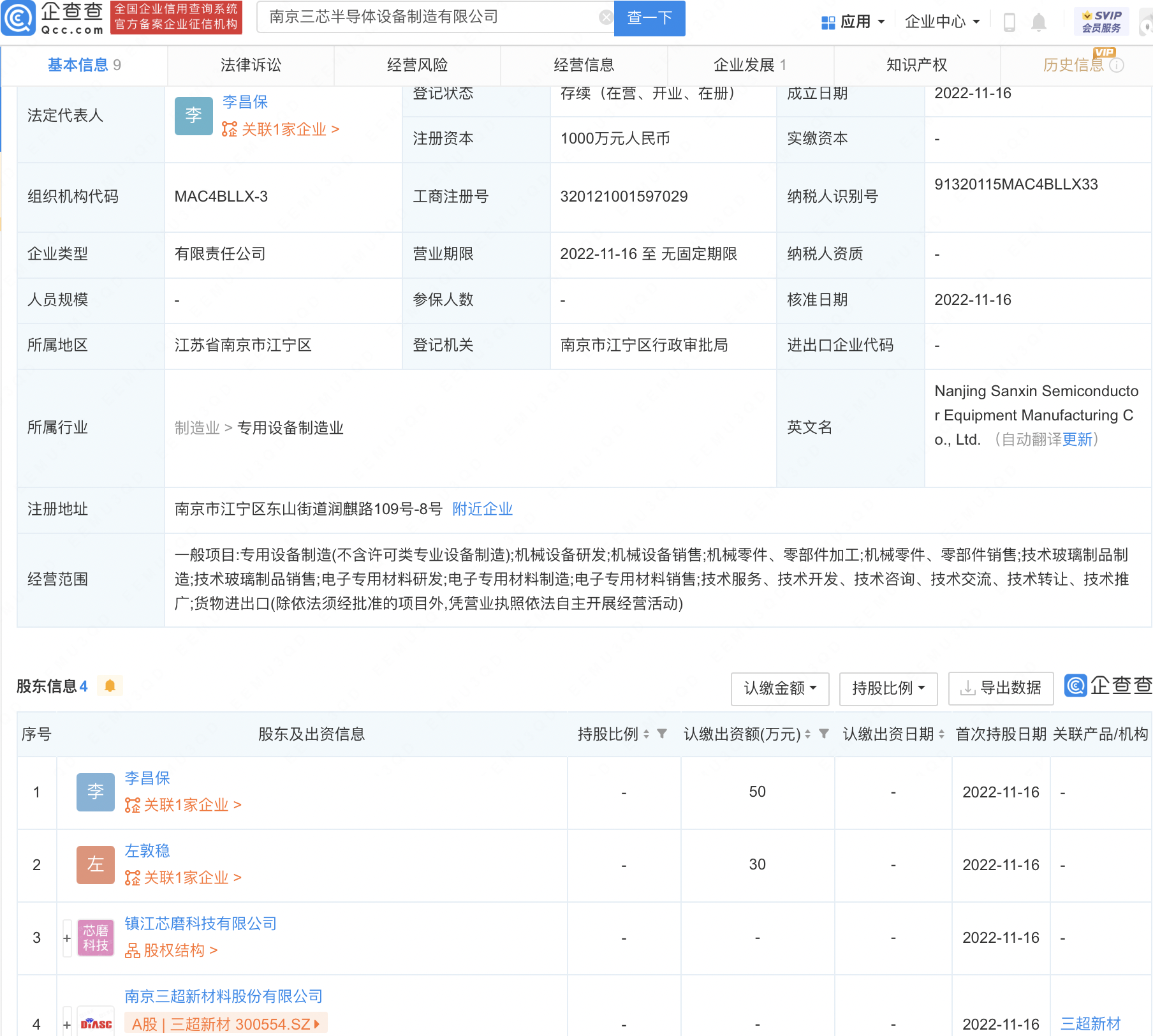The width and height of the screenshot is (1153, 1036).
Task: Sort by 持股比例 arrows
Action: (x=646, y=734)
